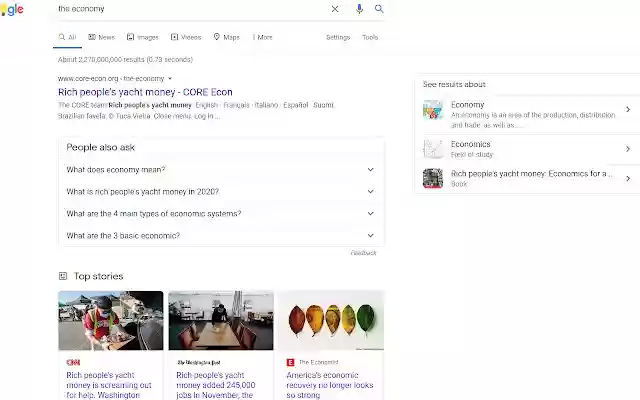Open the Italiano language link
This screenshot has width=640, height=400.
266,105
